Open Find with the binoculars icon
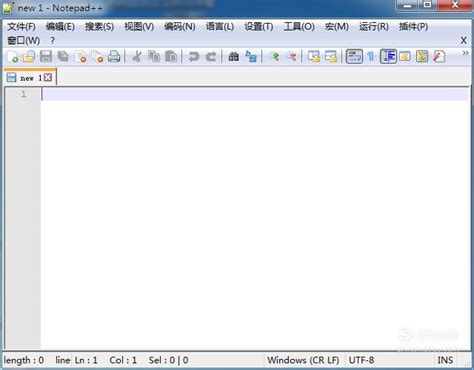The image size is (474, 370). 233,57
